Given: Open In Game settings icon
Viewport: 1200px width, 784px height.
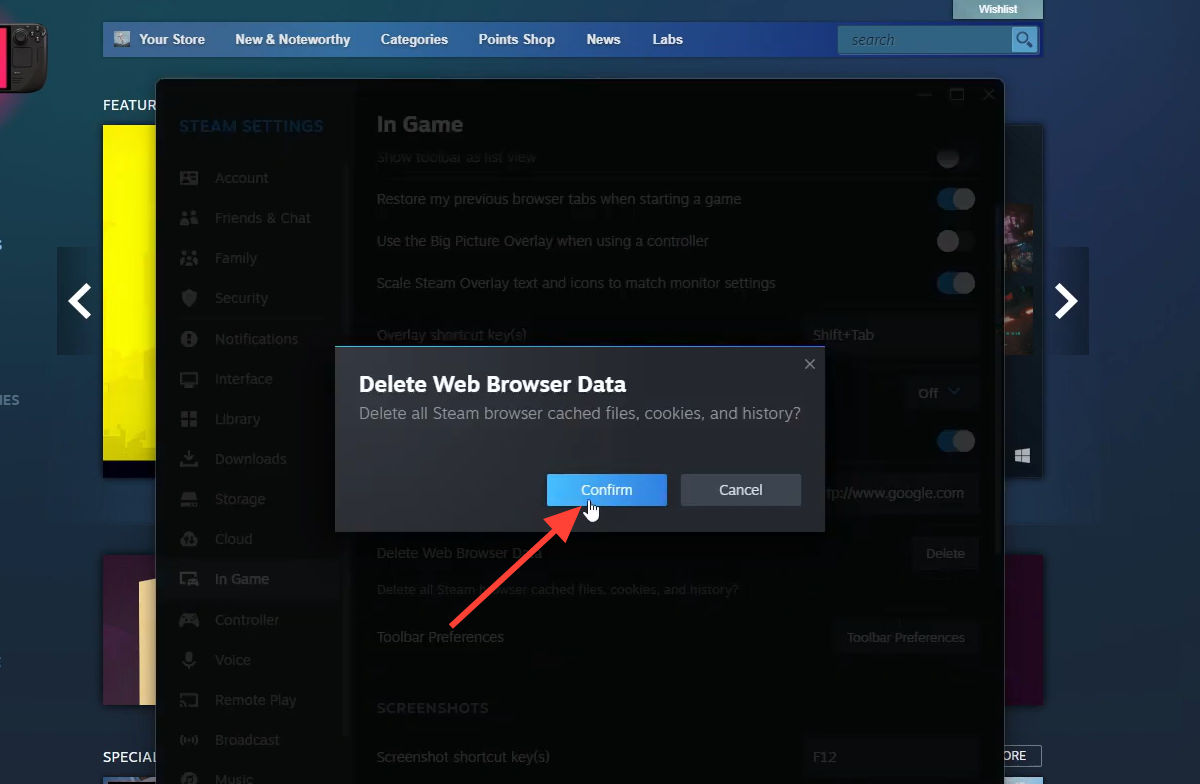Looking at the screenshot, I should [x=189, y=579].
